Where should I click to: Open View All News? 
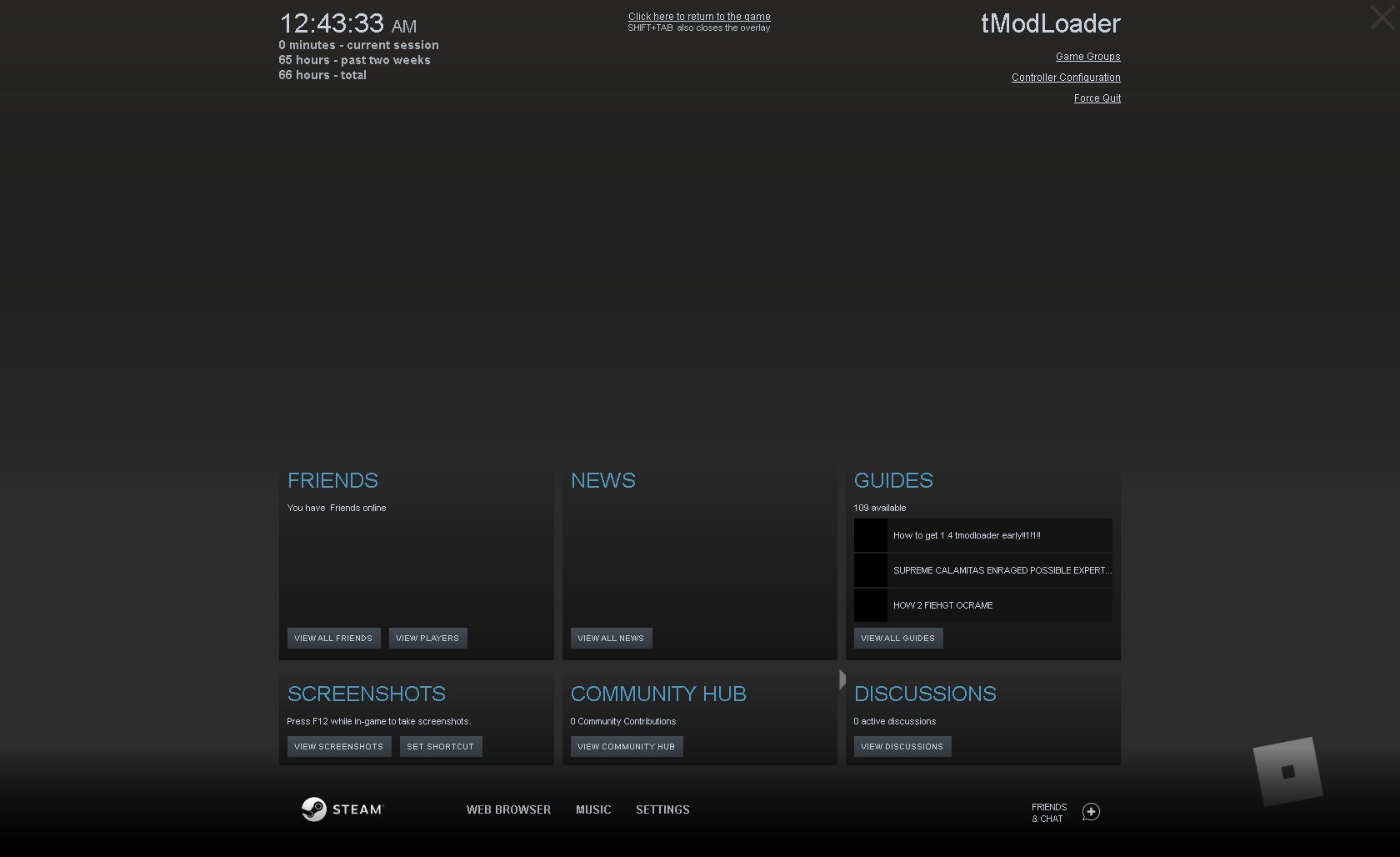611,639
